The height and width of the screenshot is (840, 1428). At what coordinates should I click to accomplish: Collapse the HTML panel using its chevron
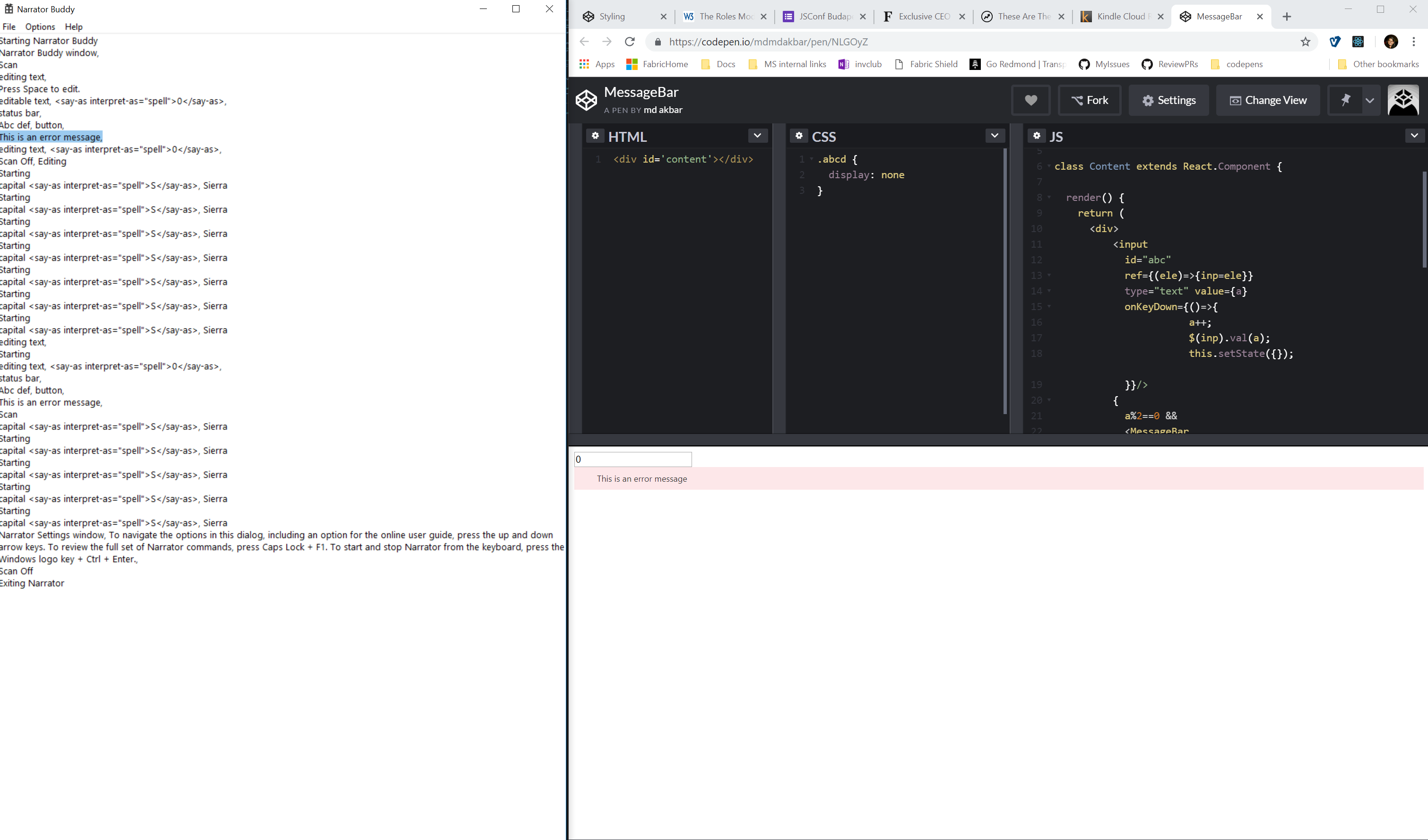pyautogui.click(x=758, y=136)
